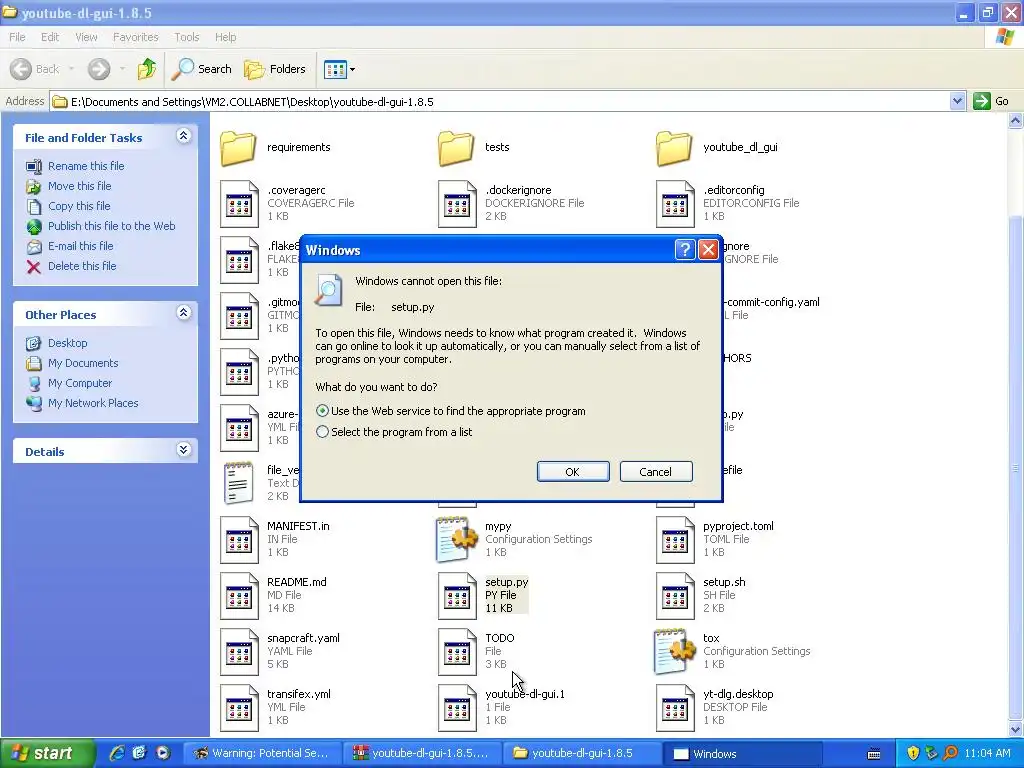Select the yt-dlg.desktop file icon
1024x768 pixels.
coord(675,708)
